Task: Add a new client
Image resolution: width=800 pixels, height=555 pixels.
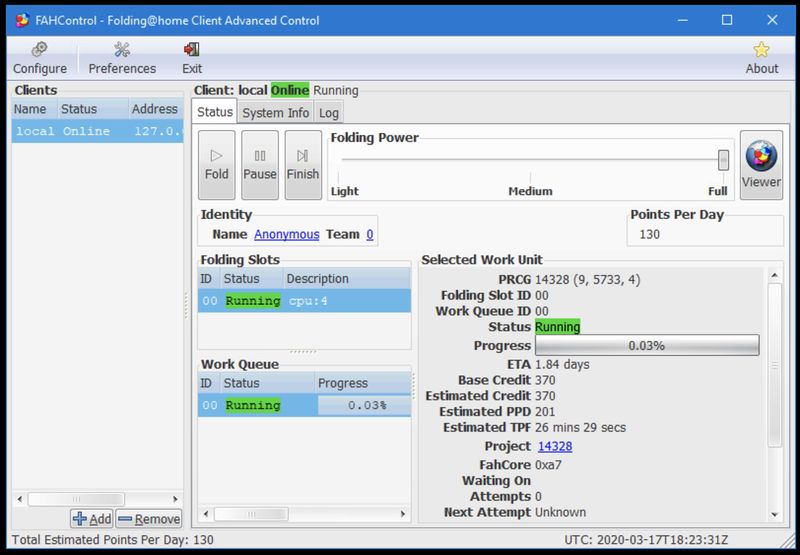Action: coord(92,518)
